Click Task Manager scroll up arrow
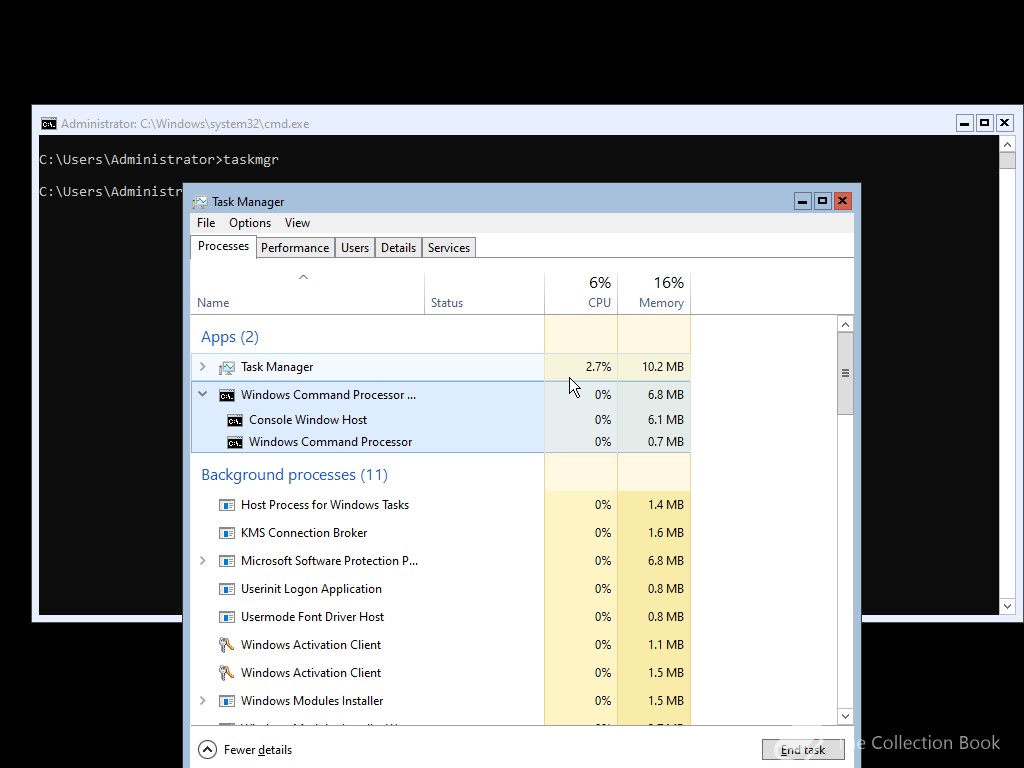The width and height of the screenshot is (1024, 768). 845,325
